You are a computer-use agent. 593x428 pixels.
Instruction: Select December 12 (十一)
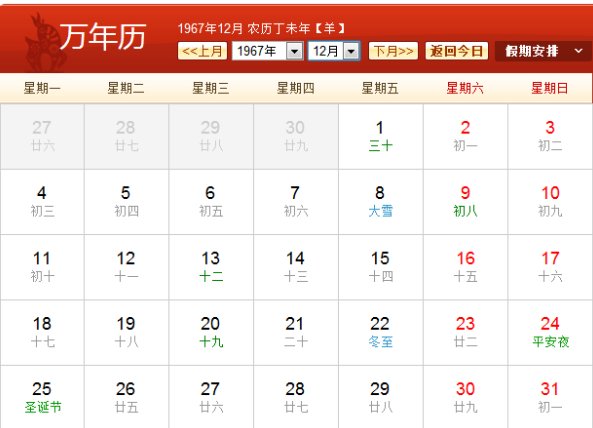(x=126, y=267)
